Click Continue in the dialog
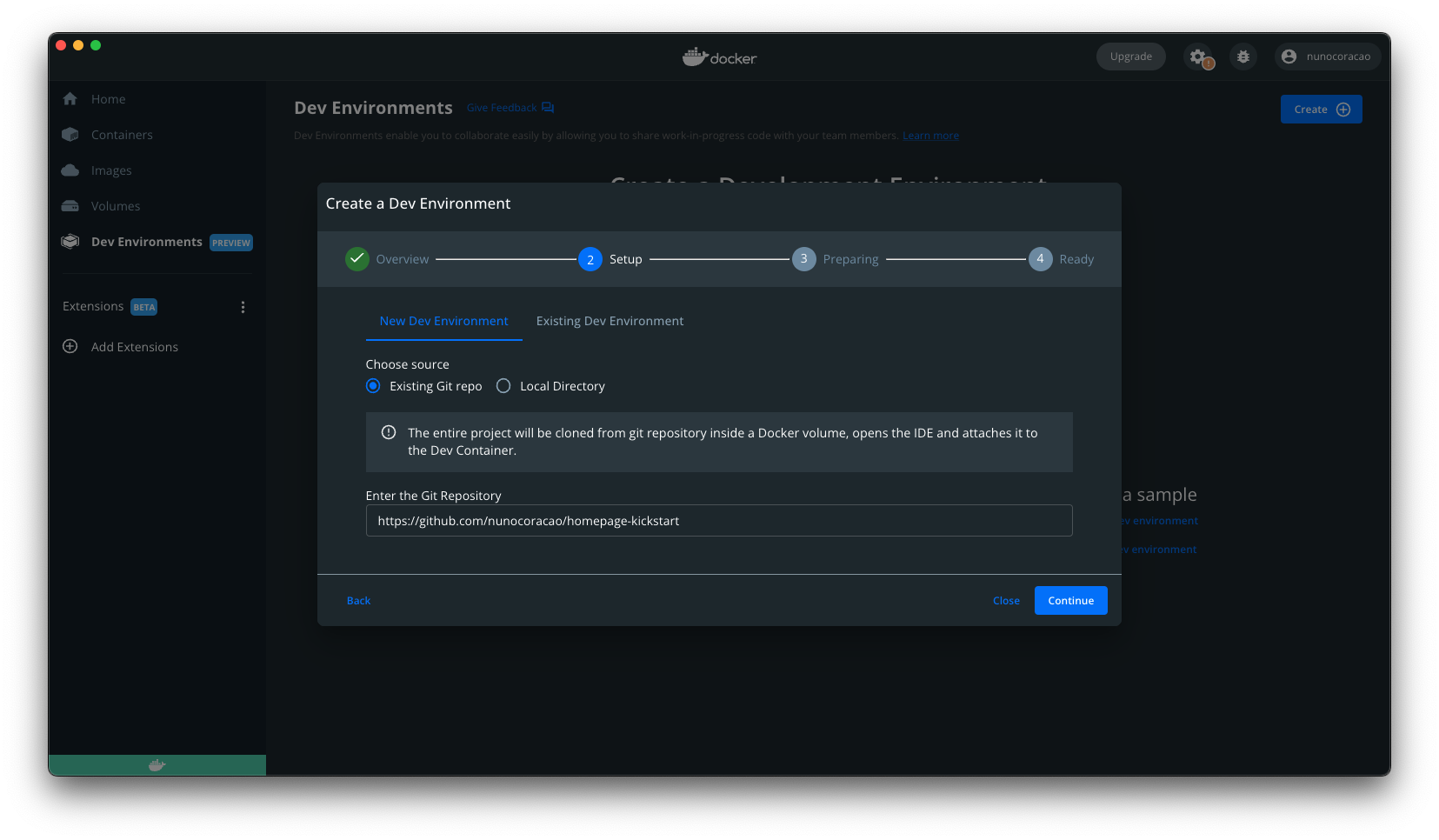The width and height of the screenshot is (1439, 840). [1070, 601]
